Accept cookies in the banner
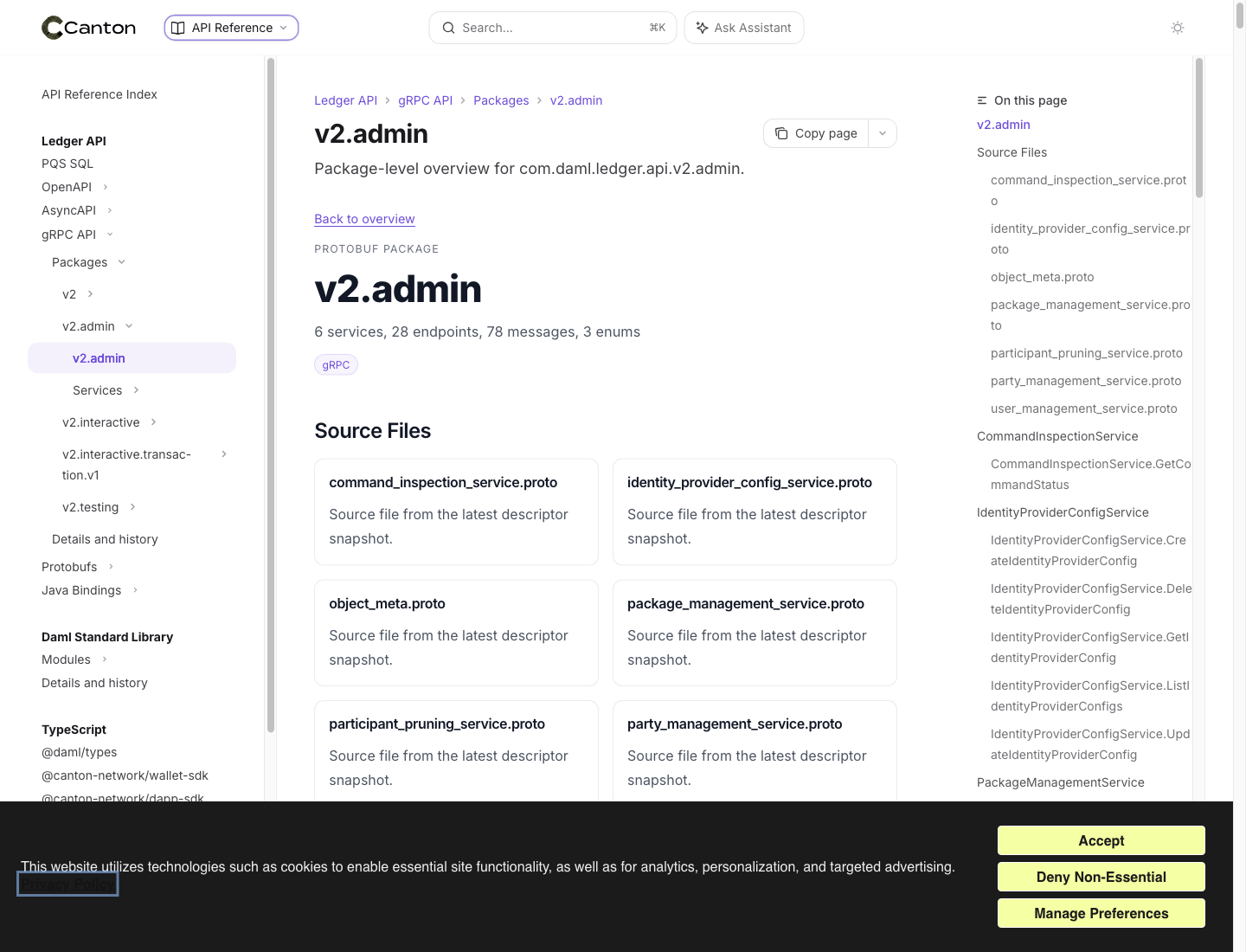The image size is (1246, 952). click(1101, 840)
